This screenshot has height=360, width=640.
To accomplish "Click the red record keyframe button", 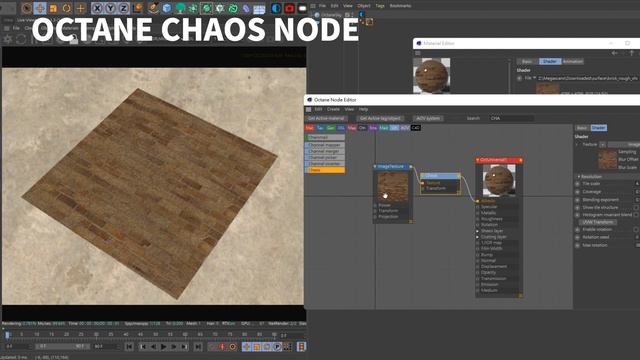I will click(222, 347).
